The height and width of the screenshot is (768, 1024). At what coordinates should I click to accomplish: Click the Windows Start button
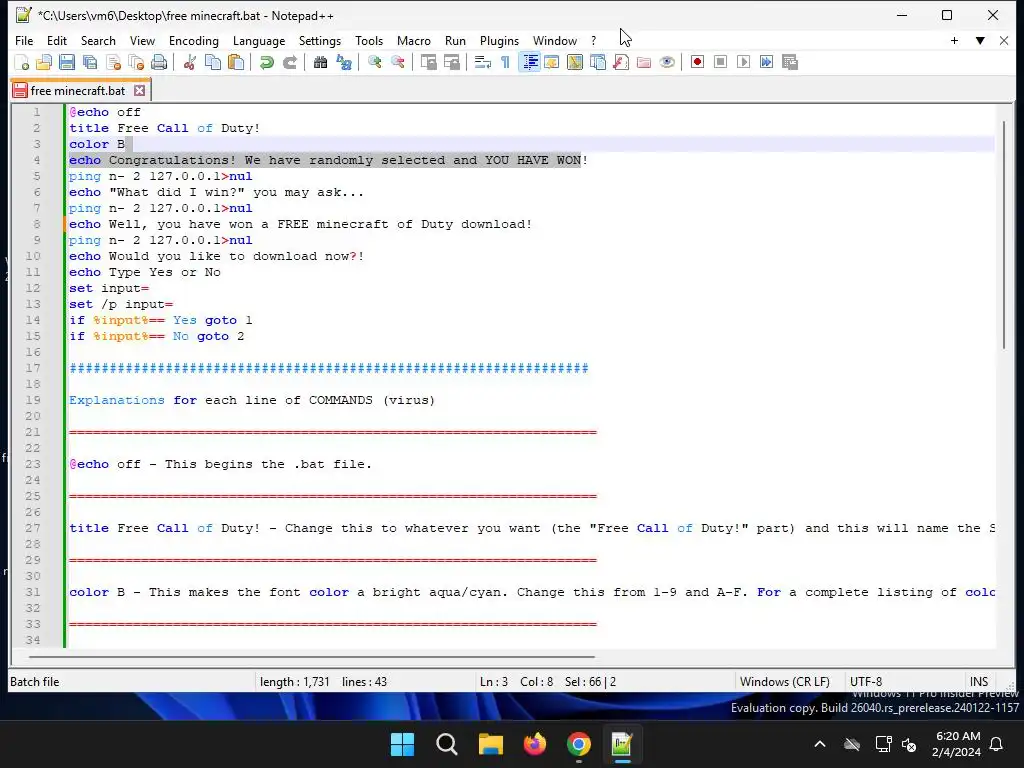[x=402, y=744]
